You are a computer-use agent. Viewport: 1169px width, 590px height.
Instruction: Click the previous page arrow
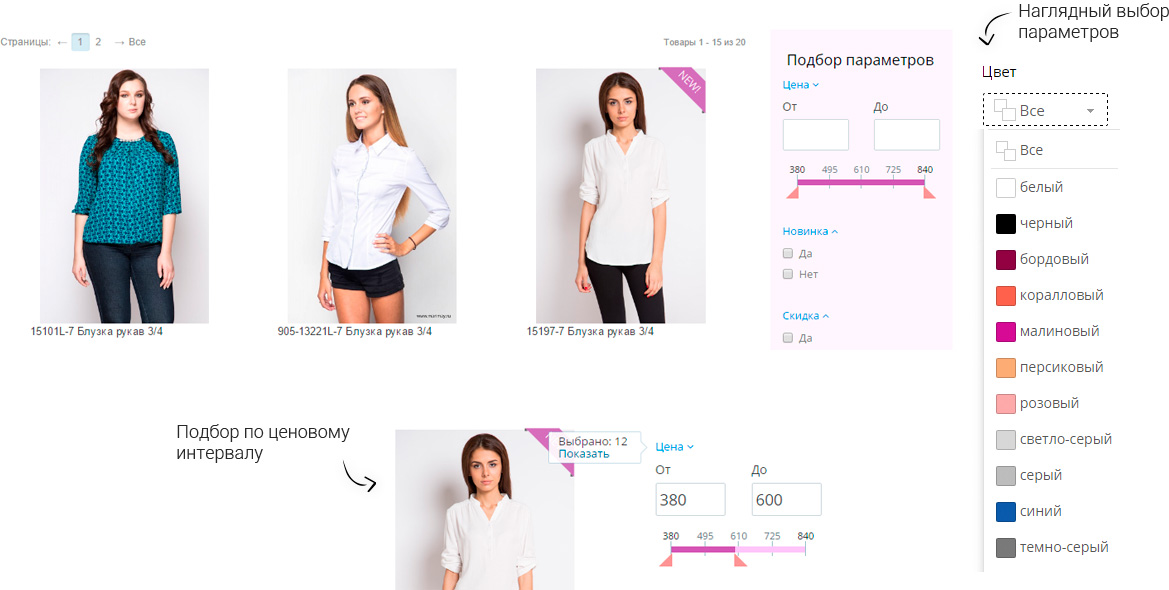[62, 43]
